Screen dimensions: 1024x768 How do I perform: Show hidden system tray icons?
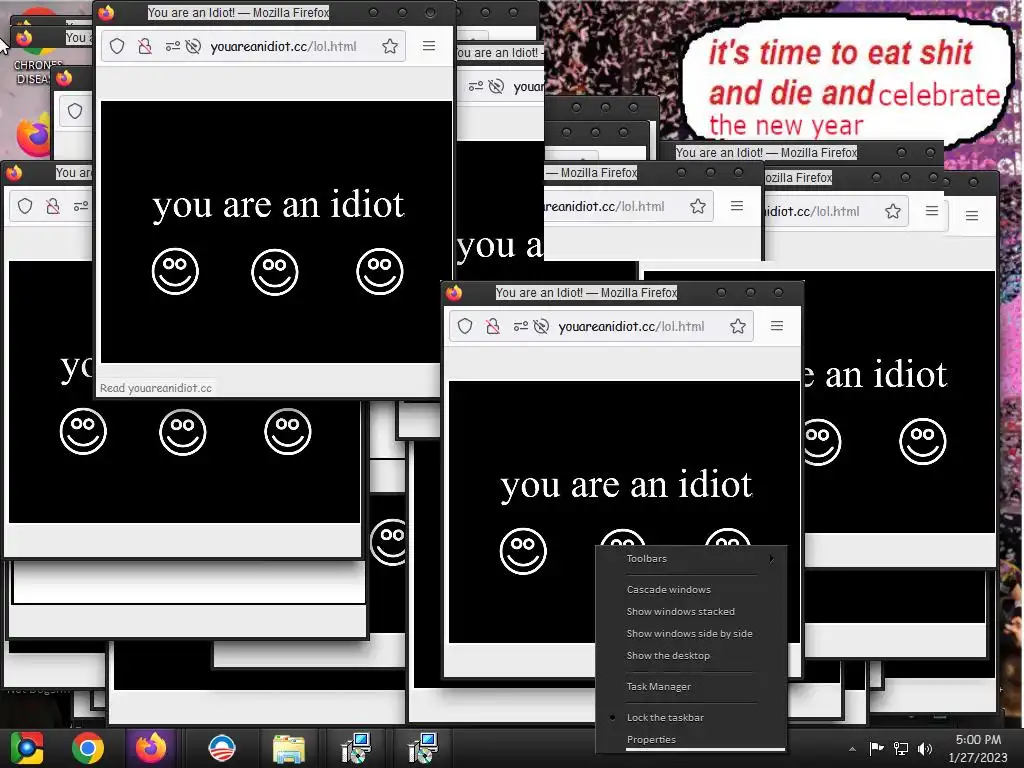click(852, 748)
